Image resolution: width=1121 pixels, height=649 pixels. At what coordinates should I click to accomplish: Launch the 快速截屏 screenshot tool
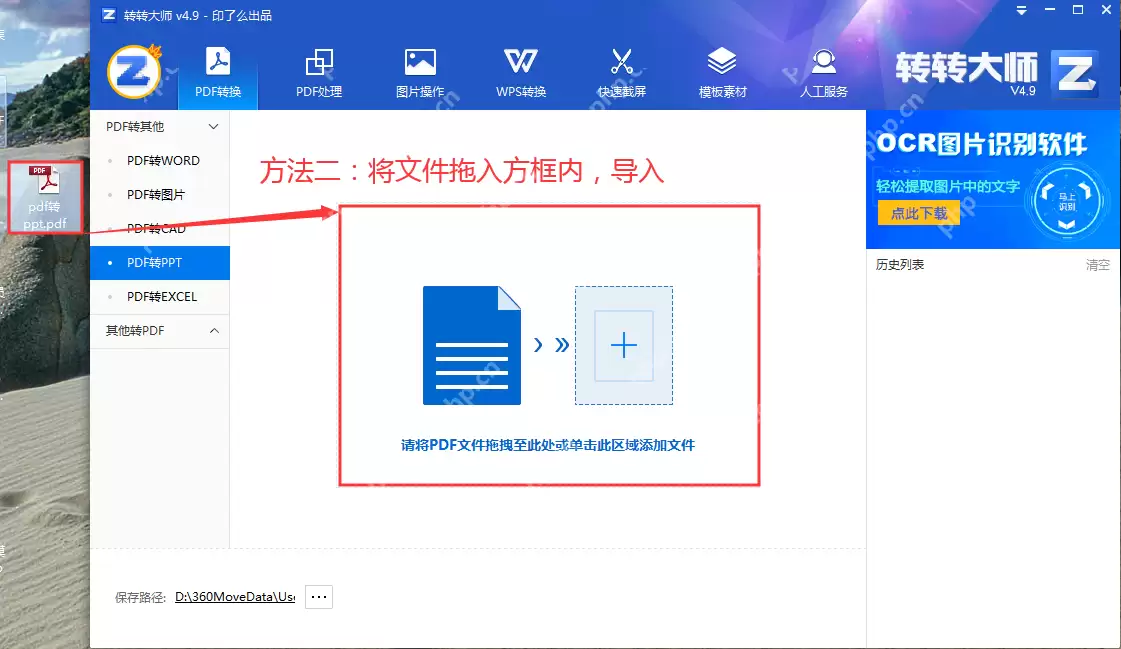pos(621,70)
